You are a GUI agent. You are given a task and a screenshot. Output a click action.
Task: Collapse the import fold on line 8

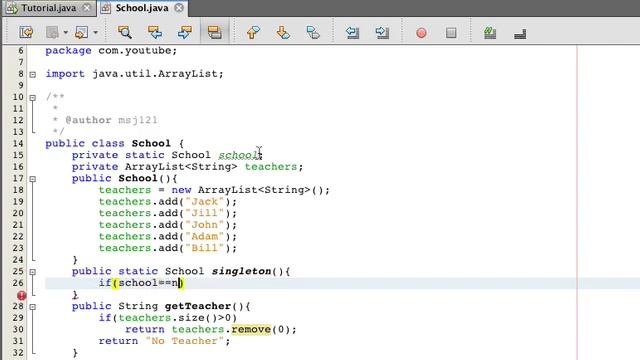pyautogui.click(x=33, y=75)
